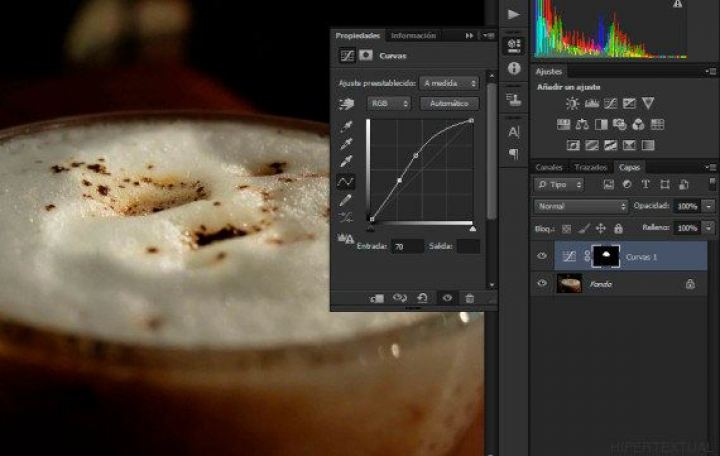Expand the Ajuste preestablecido dropdown

(449, 83)
